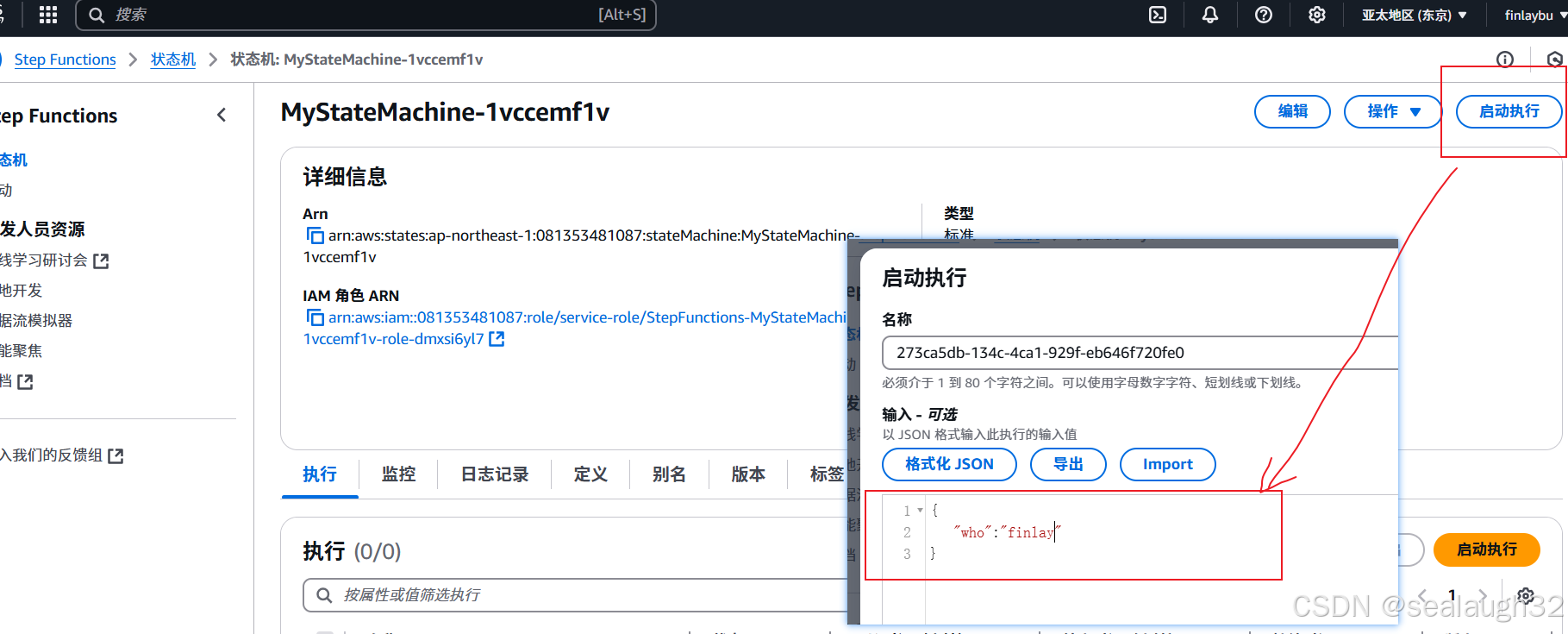
Task: Open the info panel icon below the top bar
Action: (1505, 60)
